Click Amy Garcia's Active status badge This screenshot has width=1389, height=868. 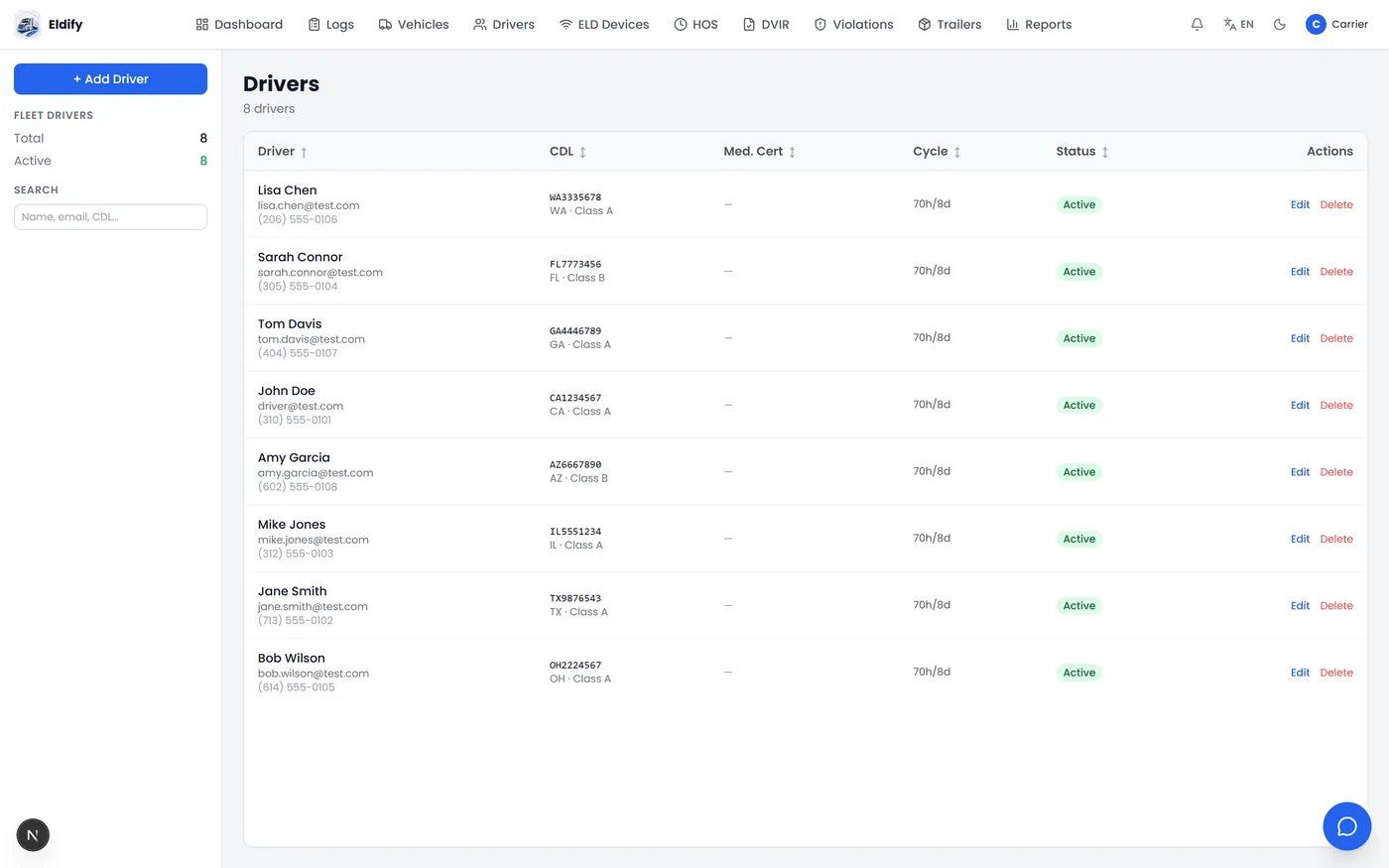(x=1079, y=472)
